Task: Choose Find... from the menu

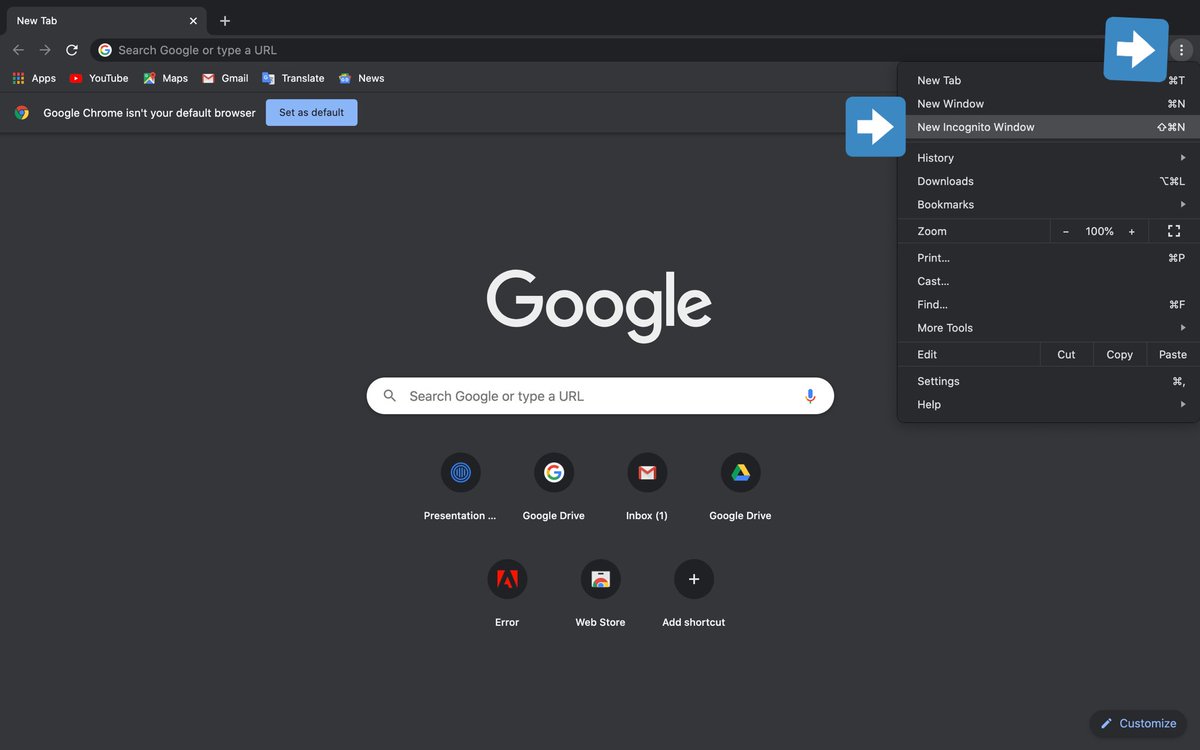Action: [x=1048, y=305]
